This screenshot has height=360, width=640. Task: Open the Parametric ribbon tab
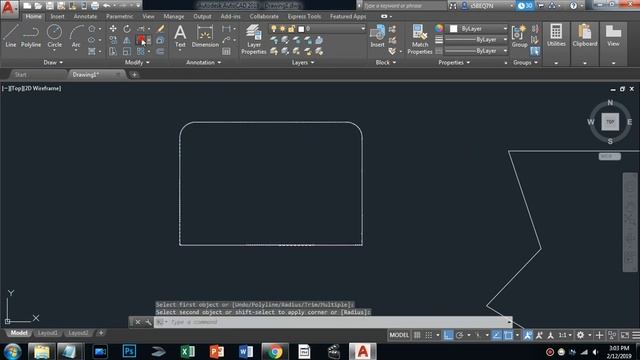pyautogui.click(x=120, y=16)
